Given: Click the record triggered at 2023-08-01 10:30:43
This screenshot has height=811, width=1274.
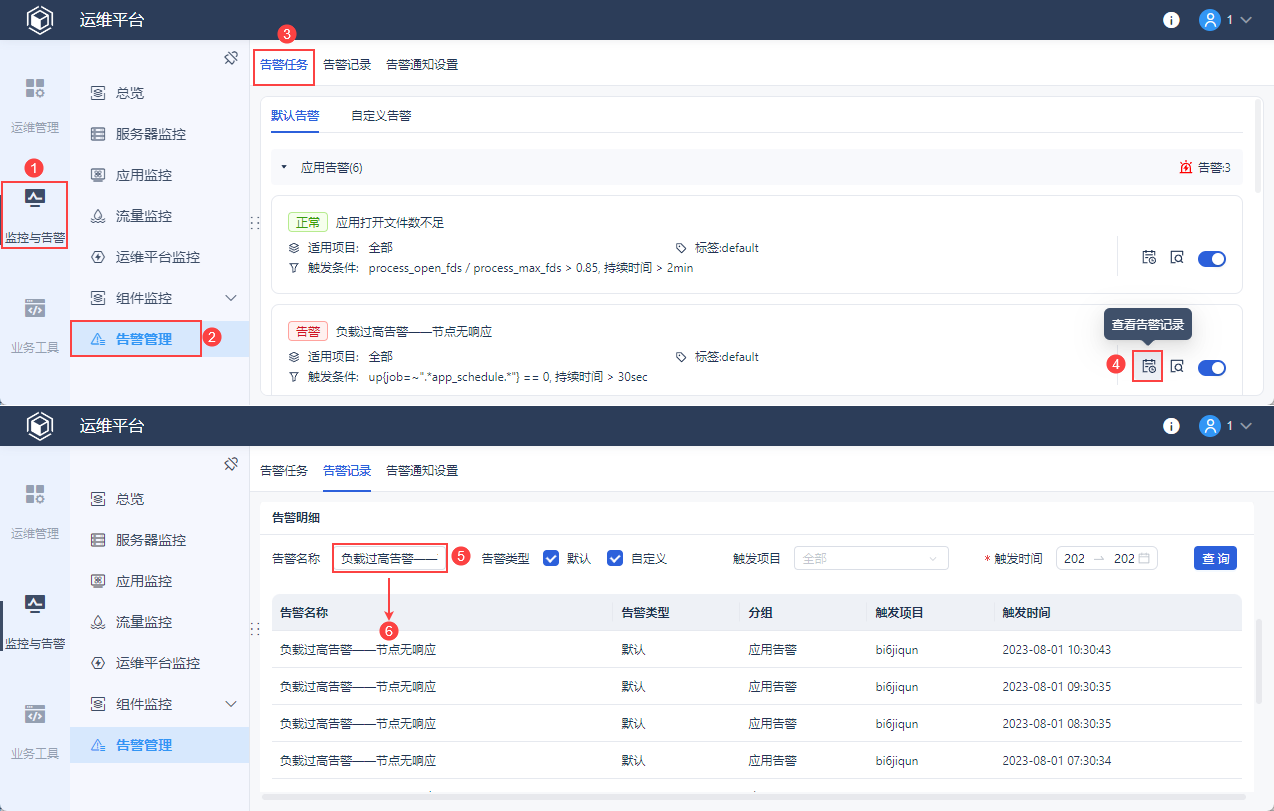Looking at the screenshot, I should pyautogui.click(x=756, y=649).
